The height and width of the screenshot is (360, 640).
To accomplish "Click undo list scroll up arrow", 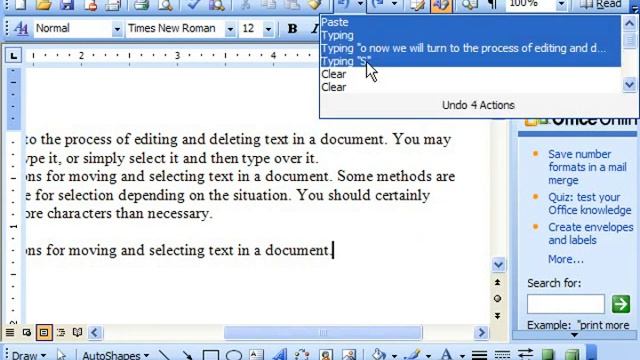I will coord(629,24).
